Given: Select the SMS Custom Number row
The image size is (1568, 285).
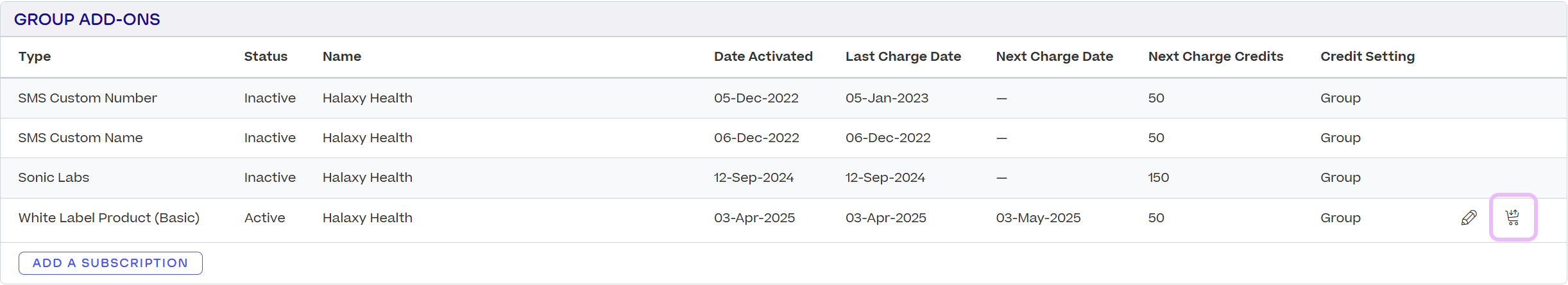Looking at the screenshot, I should (783, 98).
